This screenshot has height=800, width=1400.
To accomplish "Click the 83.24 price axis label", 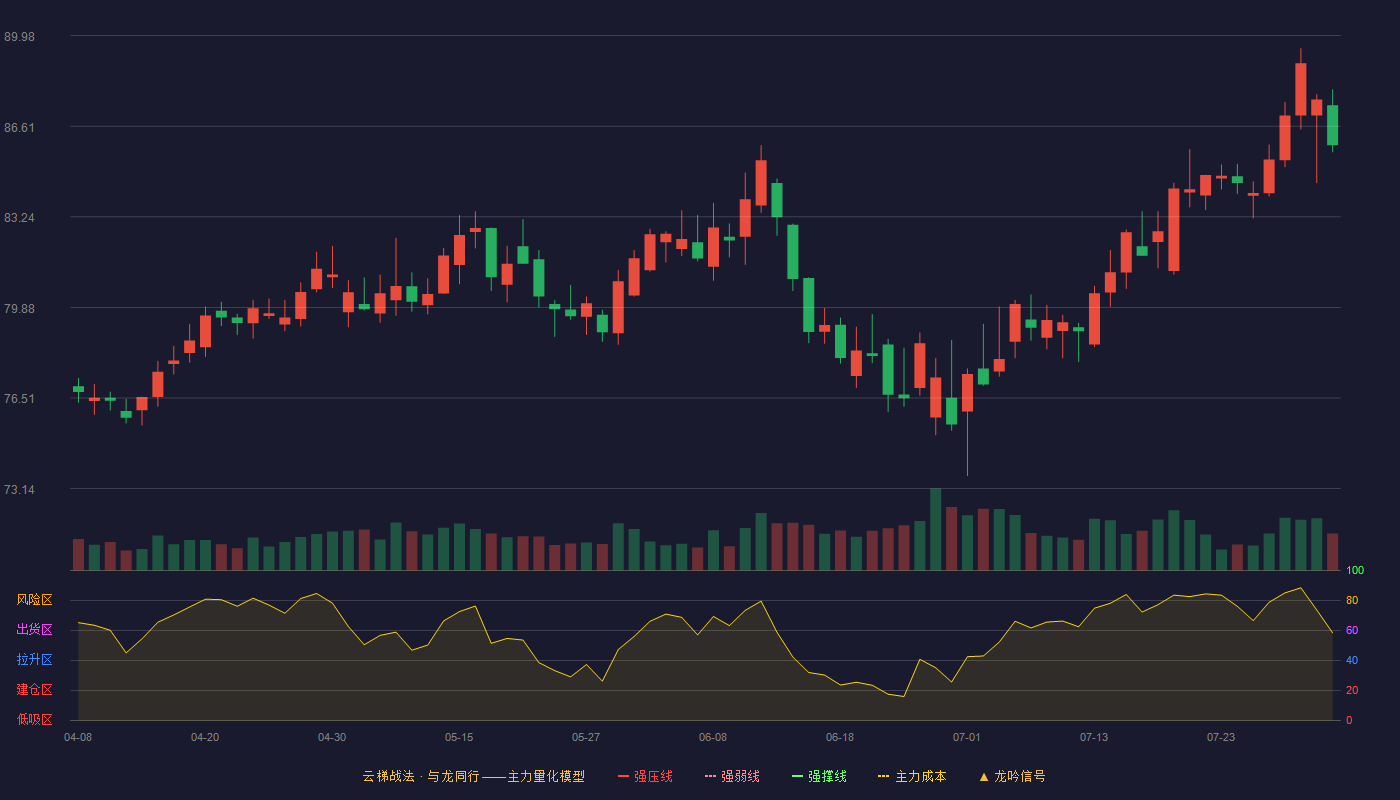I will coord(19,218).
